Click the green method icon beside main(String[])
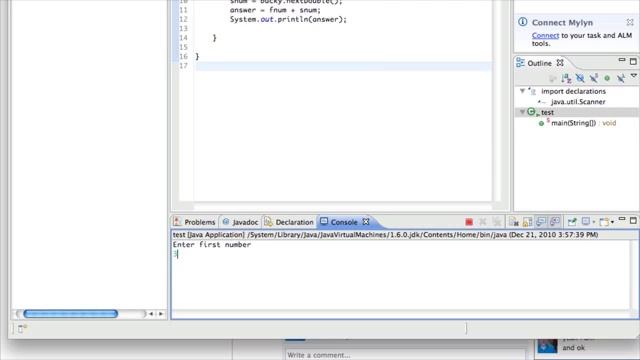Screen dimensions: 640x360 pos(541,123)
